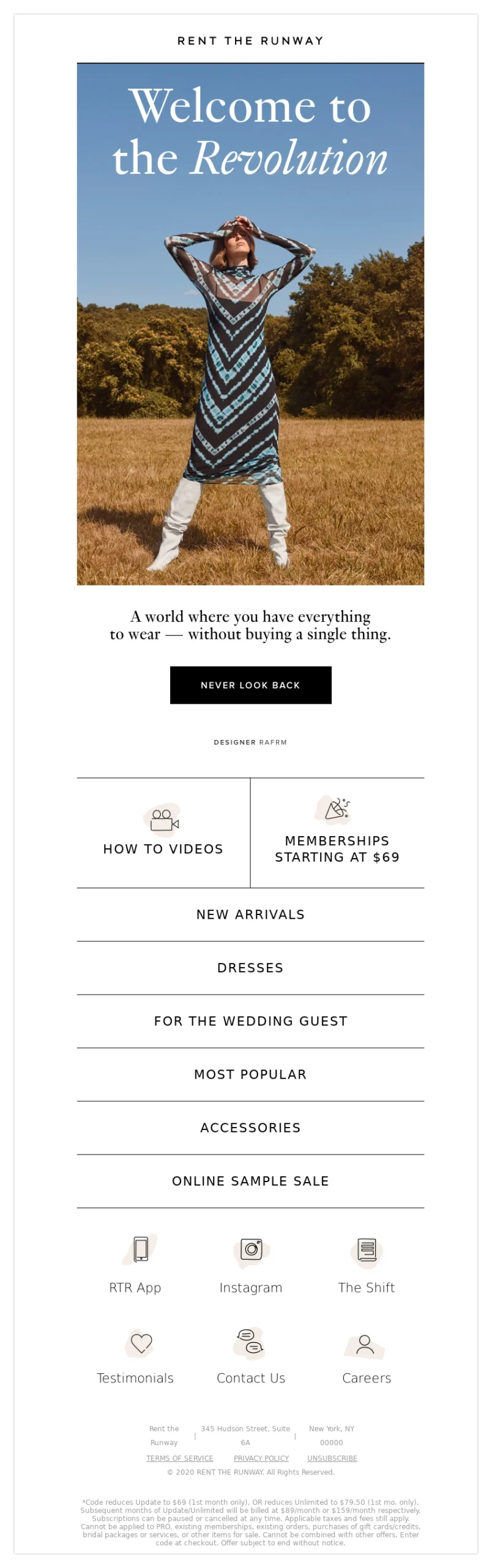The width and height of the screenshot is (492, 1568).
Task: Browse NEW ARRIVALS
Action: coord(250,914)
